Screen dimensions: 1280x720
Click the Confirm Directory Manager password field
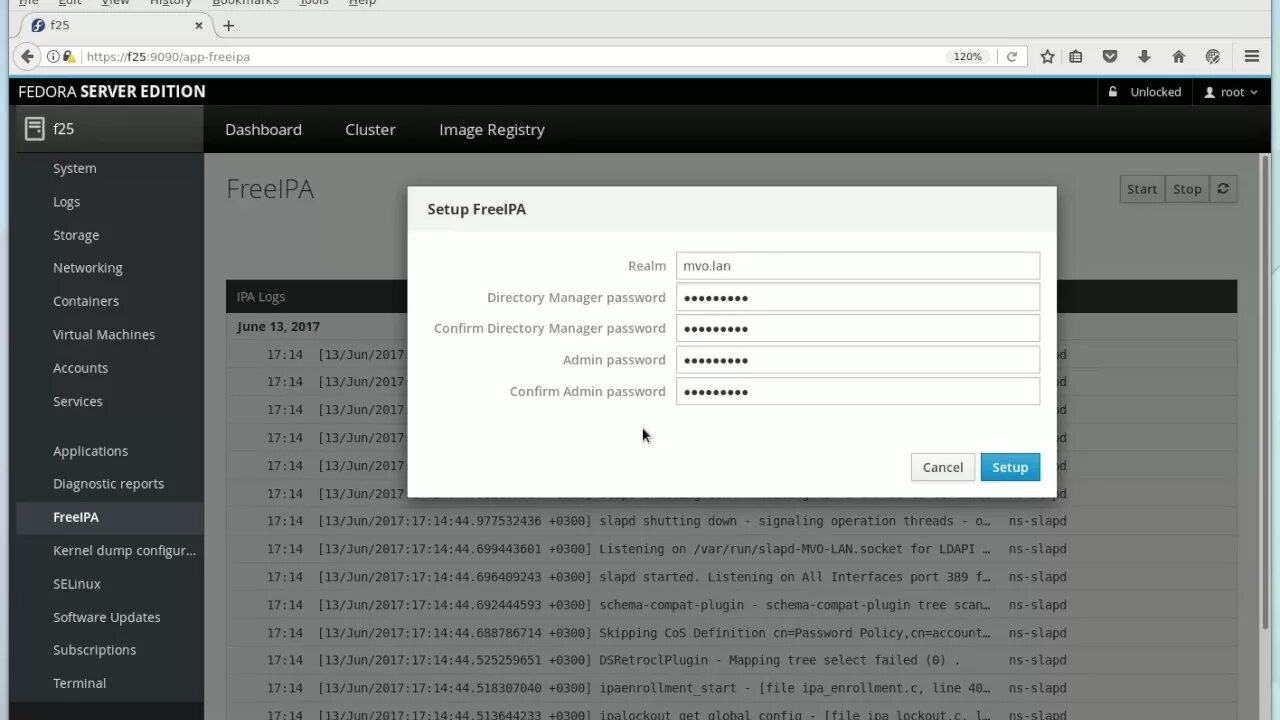tap(858, 328)
